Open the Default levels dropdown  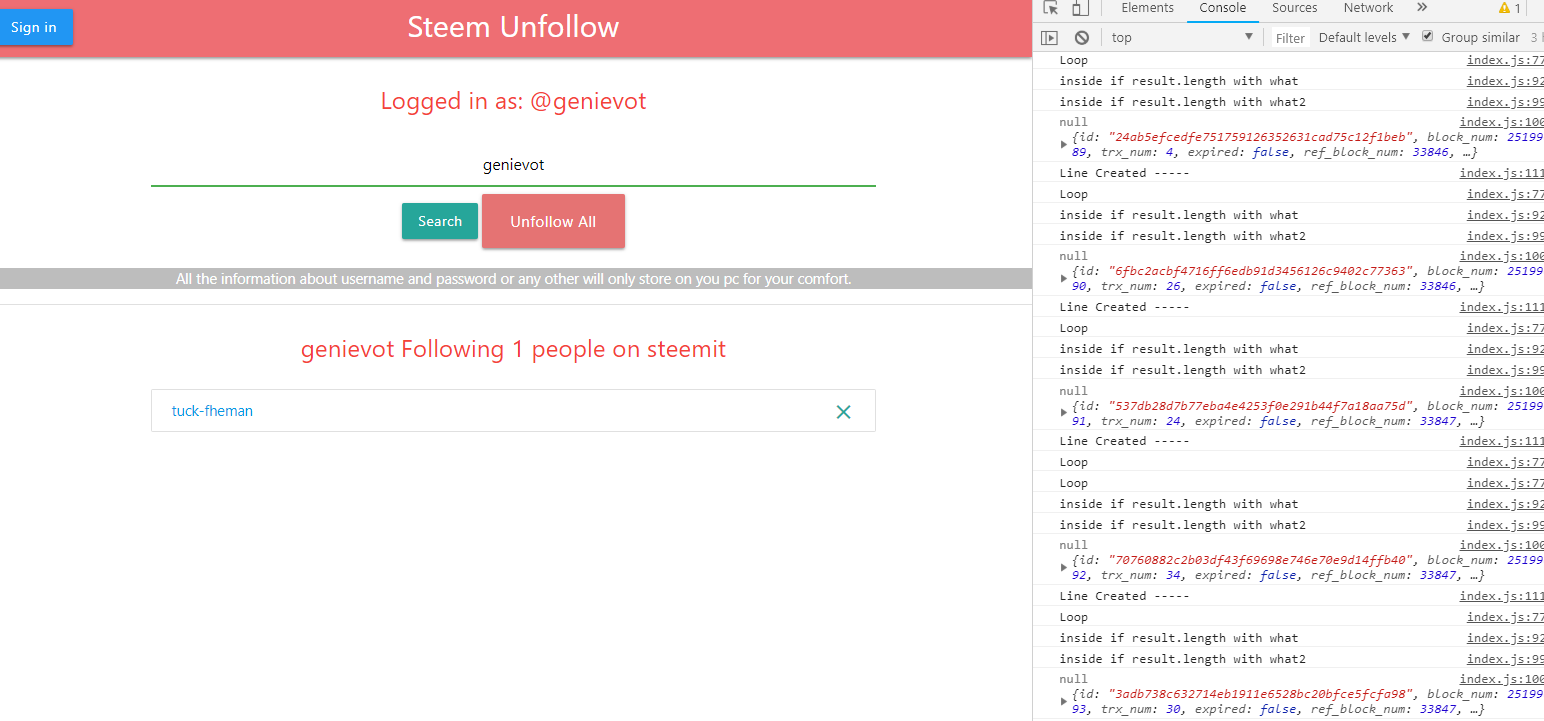(x=1364, y=37)
